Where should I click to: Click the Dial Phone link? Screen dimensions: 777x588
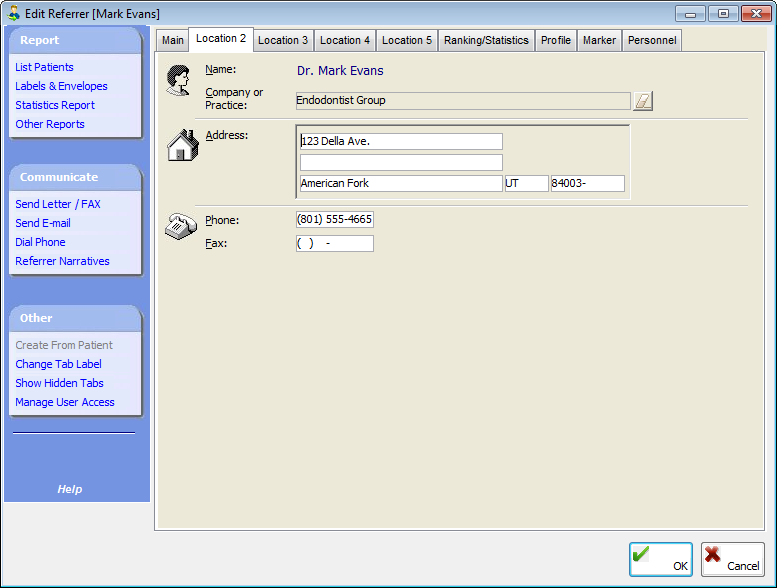41,242
